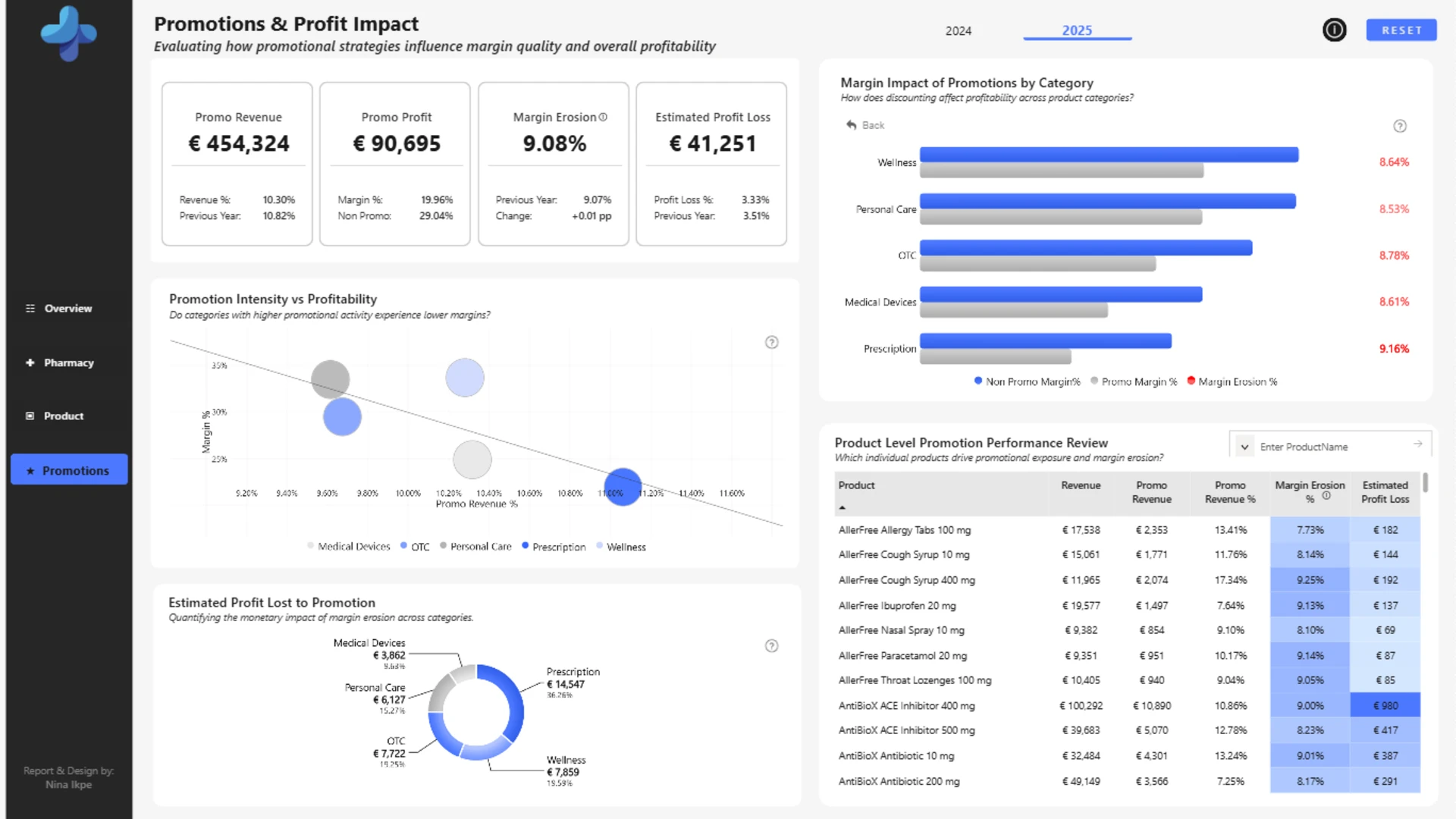The height and width of the screenshot is (819, 1456).
Task: Select the AntiBioX ACE Inhibitor 400 mg row
Action: 1128,706
